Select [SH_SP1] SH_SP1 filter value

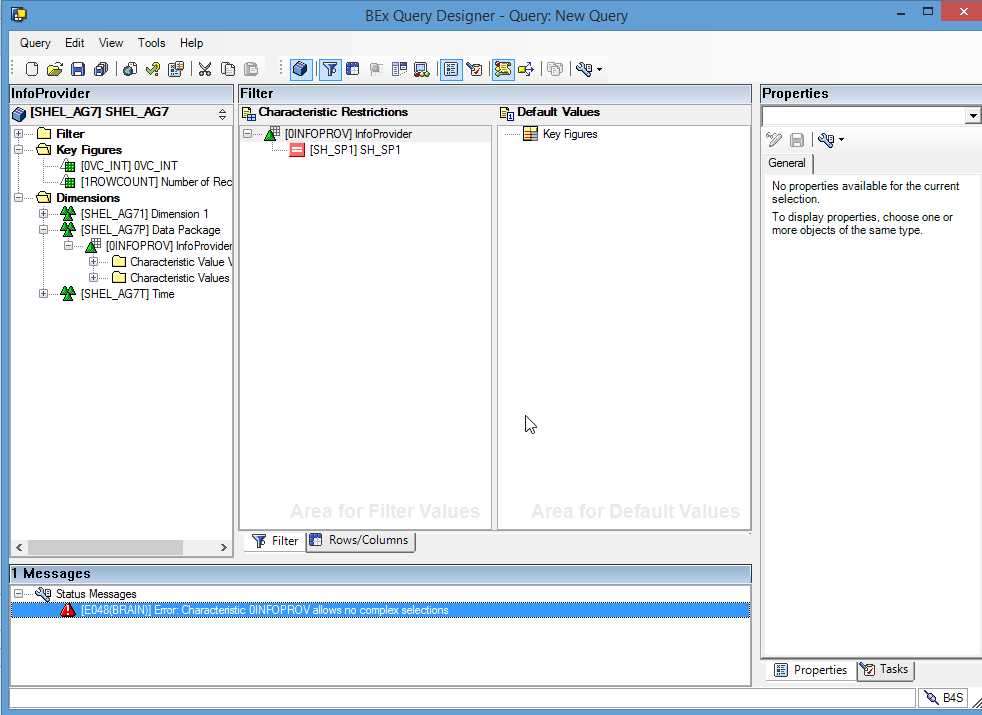tap(355, 150)
